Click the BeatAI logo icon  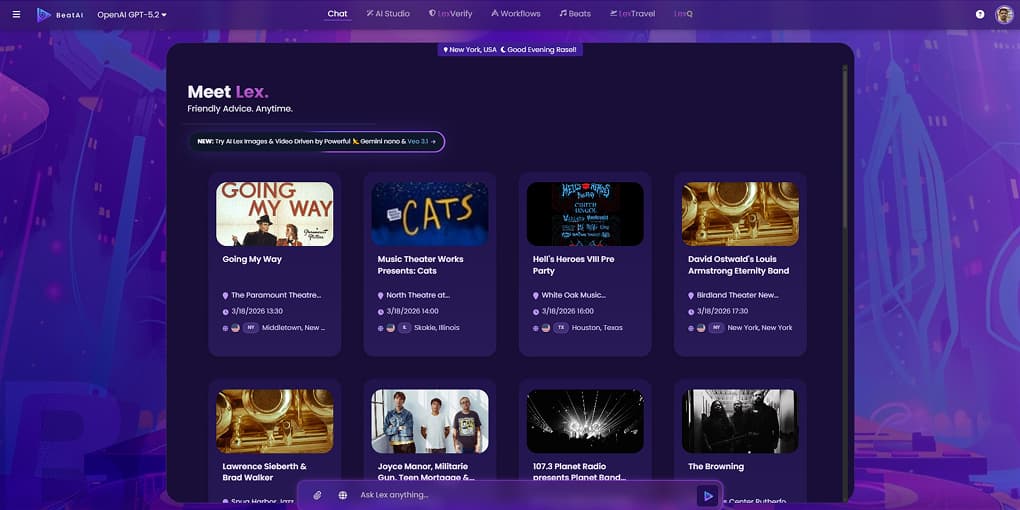(44, 14)
